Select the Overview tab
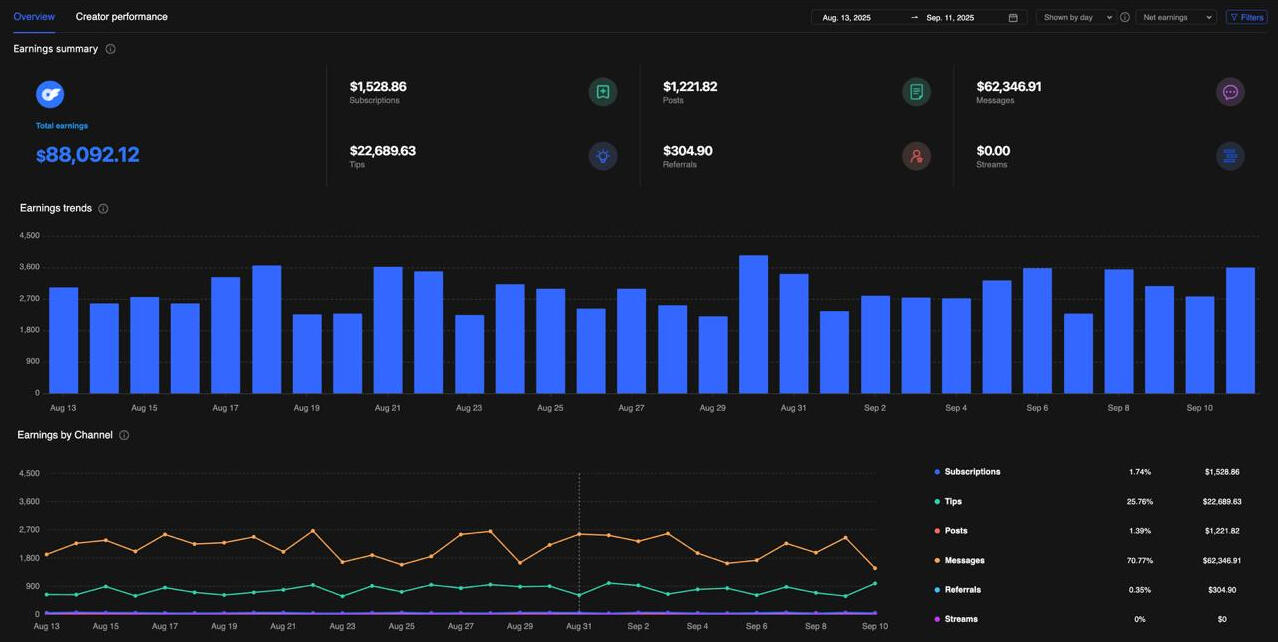The image size is (1278, 642). [x=34, y=17]
